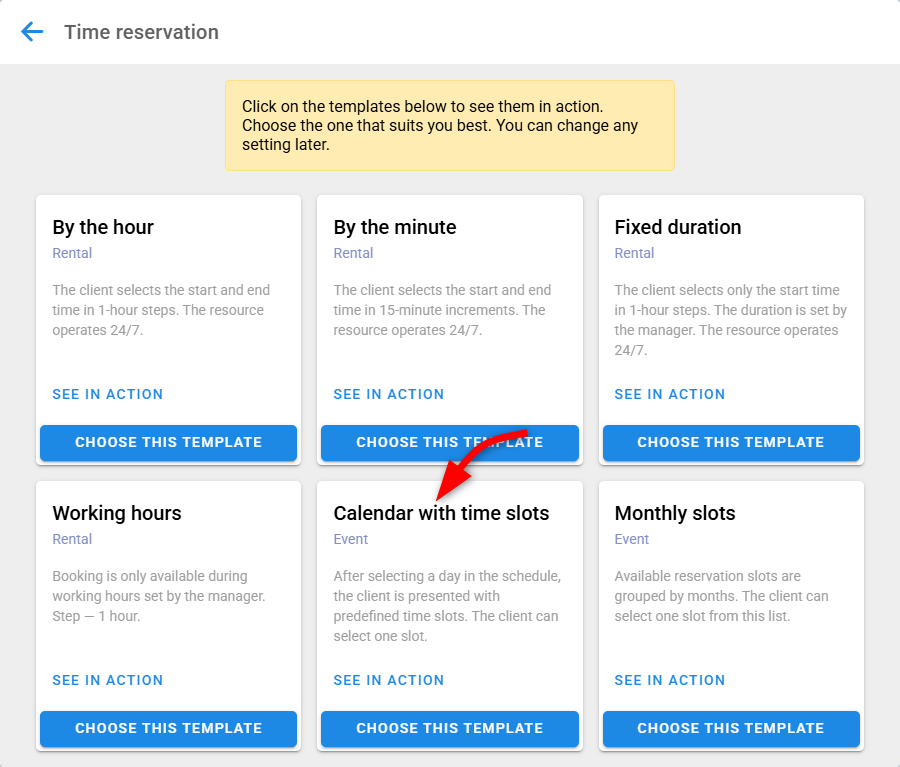Click the back arrow icon
Viewport: 900px width, 767px height.
(32, 32)
